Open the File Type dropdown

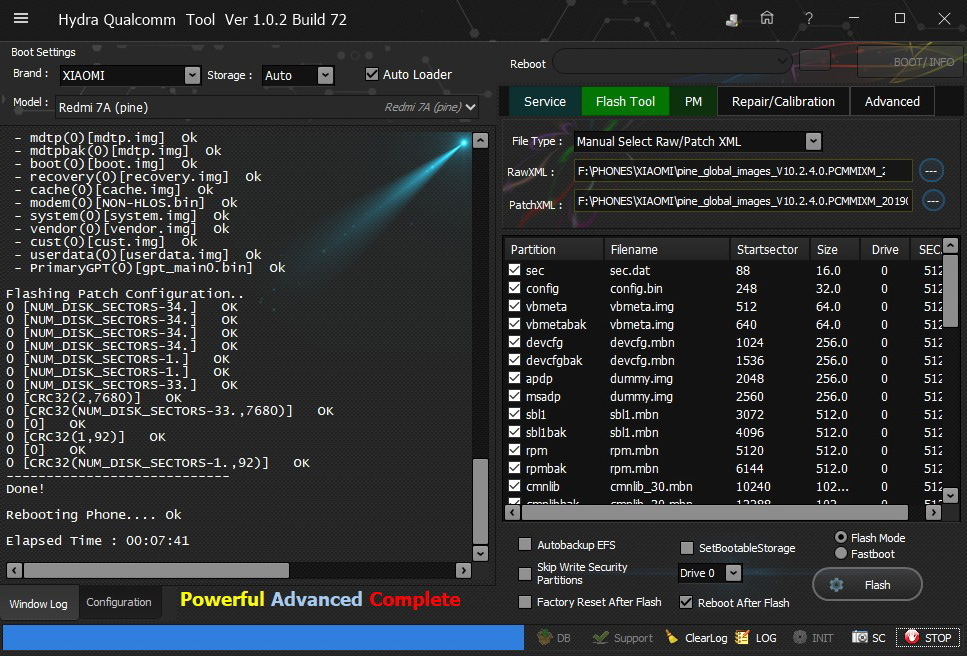pyautogui.click(x=813, y=141)
